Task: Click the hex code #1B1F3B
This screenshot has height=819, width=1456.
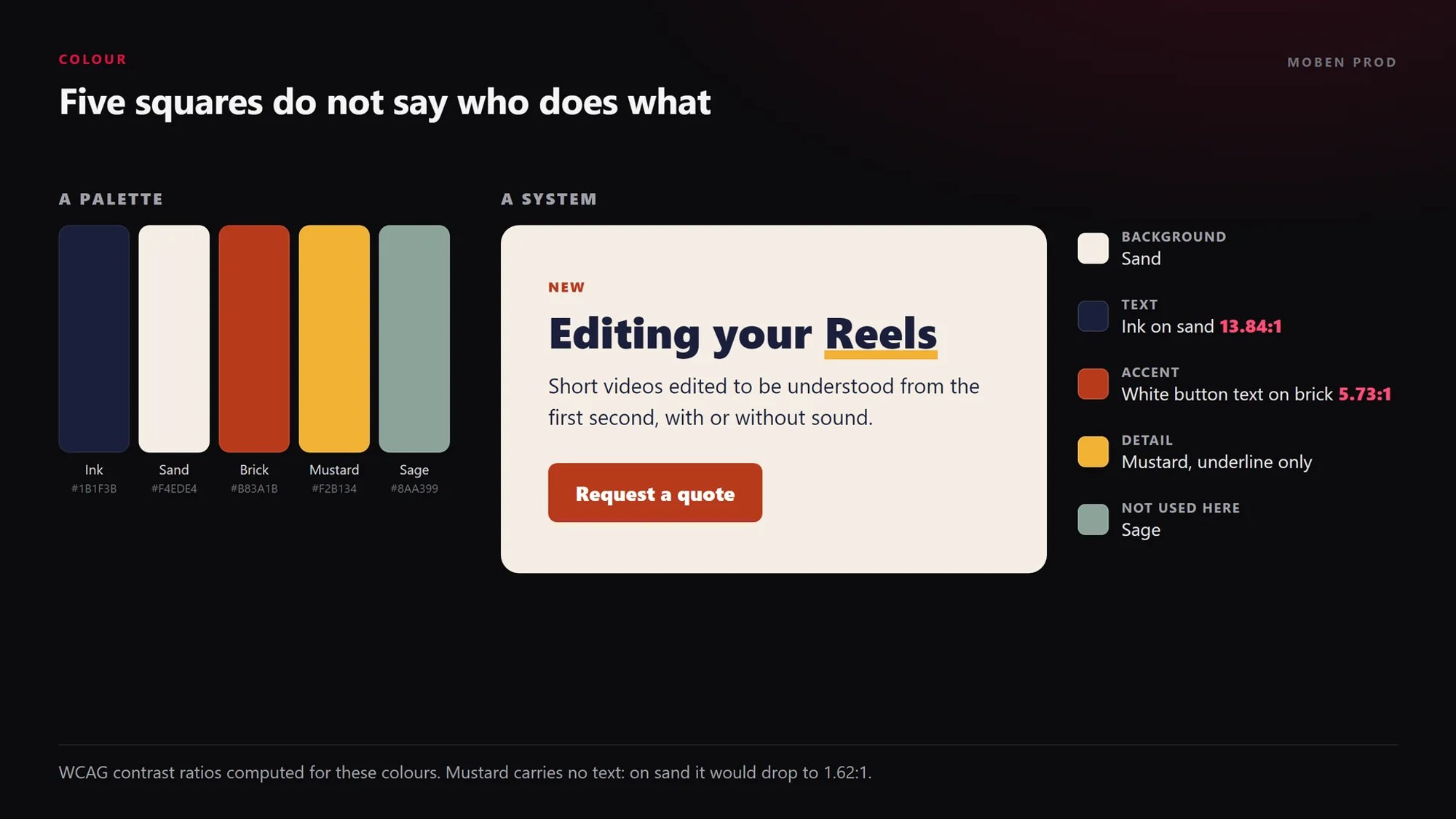Action: click(94, 488)
